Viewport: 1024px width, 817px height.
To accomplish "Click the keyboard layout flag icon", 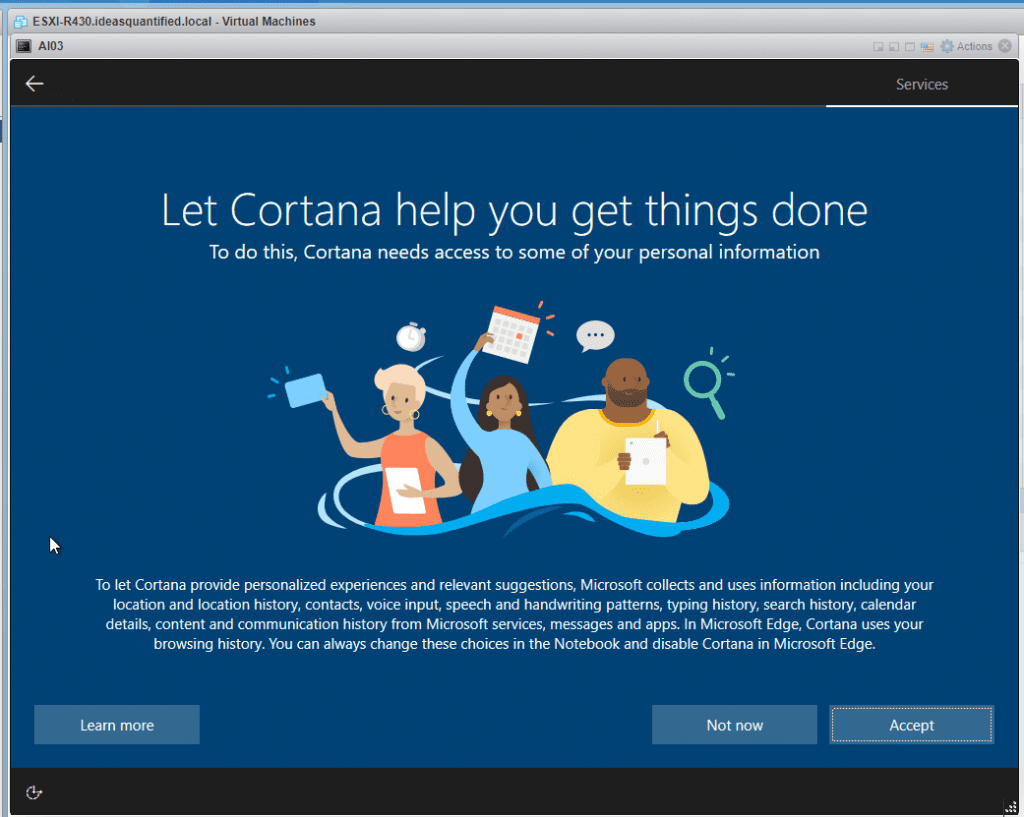I will click(927, 46).
